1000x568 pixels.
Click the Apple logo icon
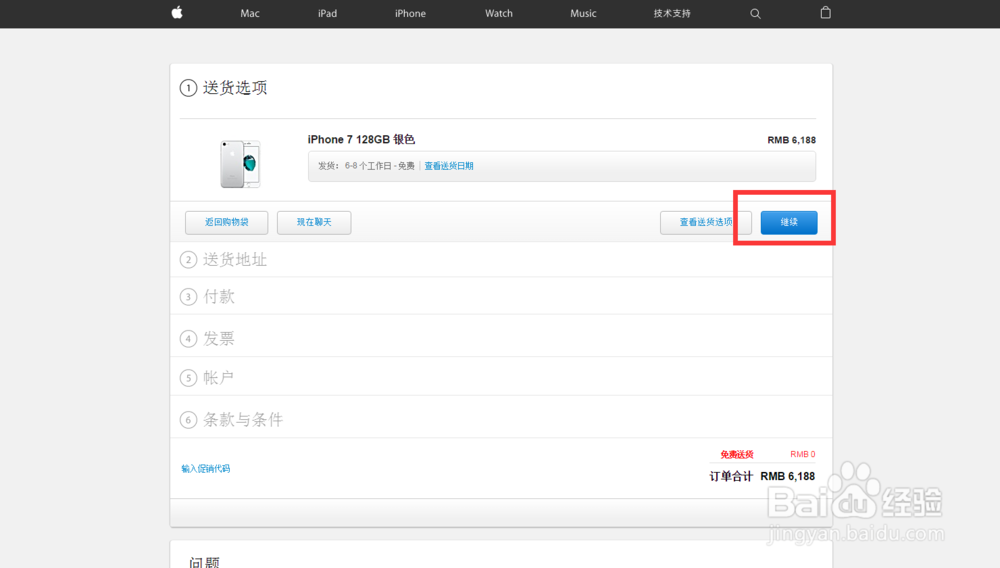point(177,13)
